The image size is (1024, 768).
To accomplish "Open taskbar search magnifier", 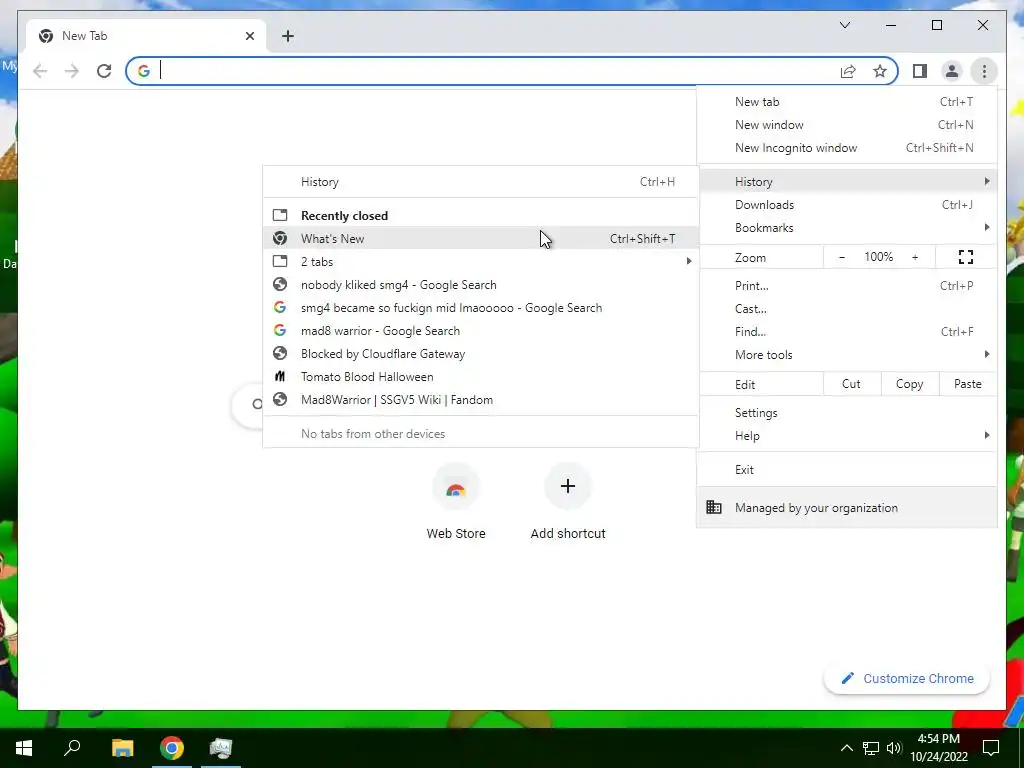I will click(72, 748).
